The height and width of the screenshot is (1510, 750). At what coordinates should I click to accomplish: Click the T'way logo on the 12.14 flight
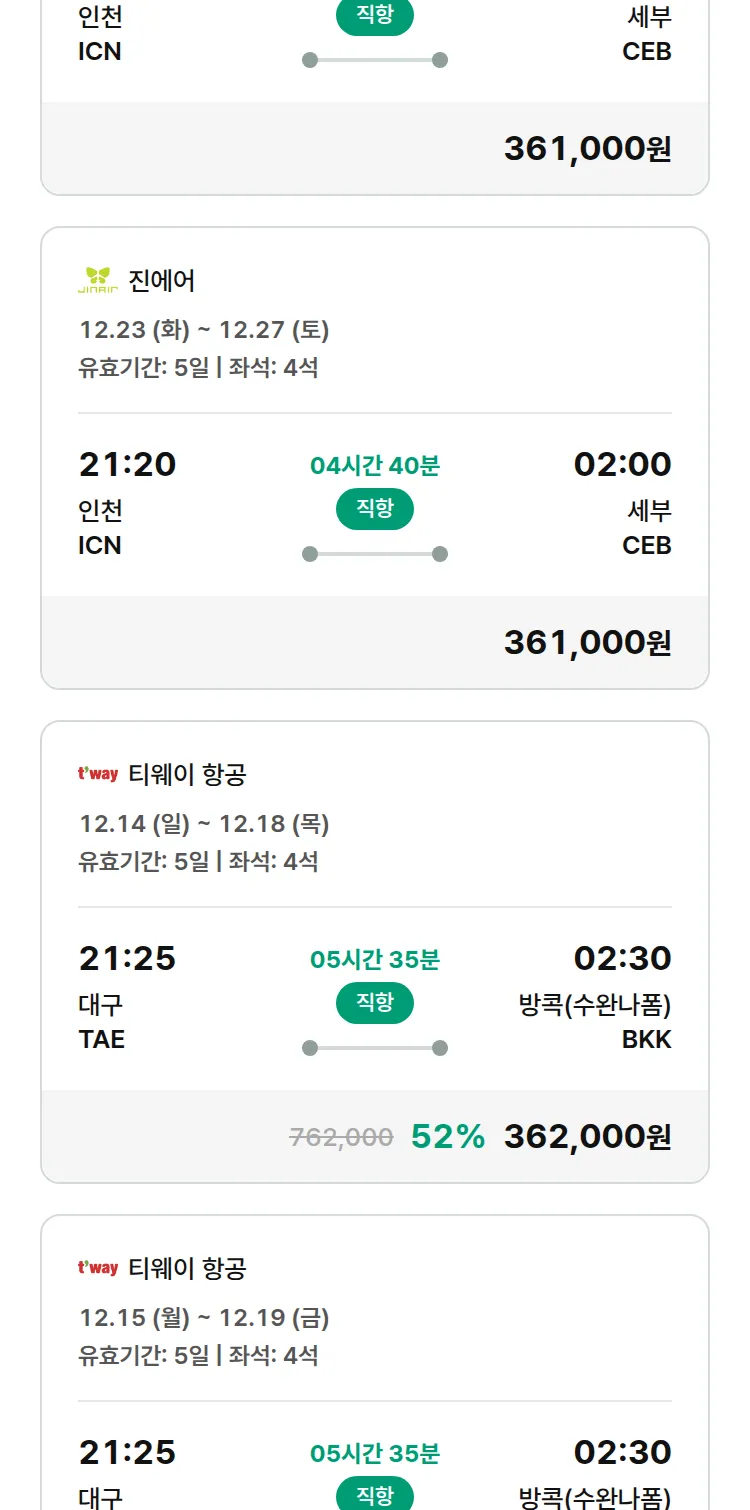tap(98, 774)
